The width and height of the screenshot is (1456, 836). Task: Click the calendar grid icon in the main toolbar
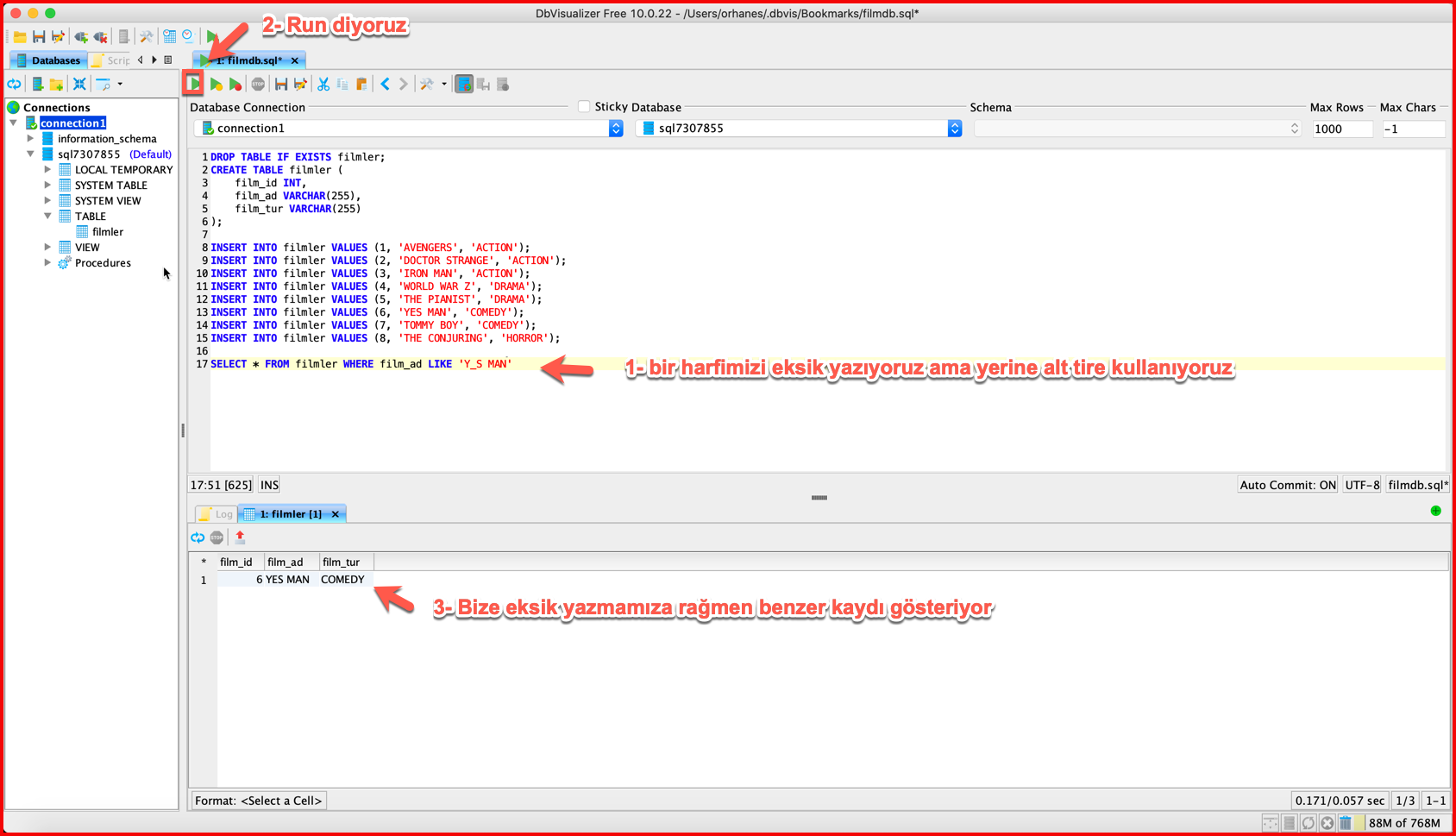pos(169,36)
